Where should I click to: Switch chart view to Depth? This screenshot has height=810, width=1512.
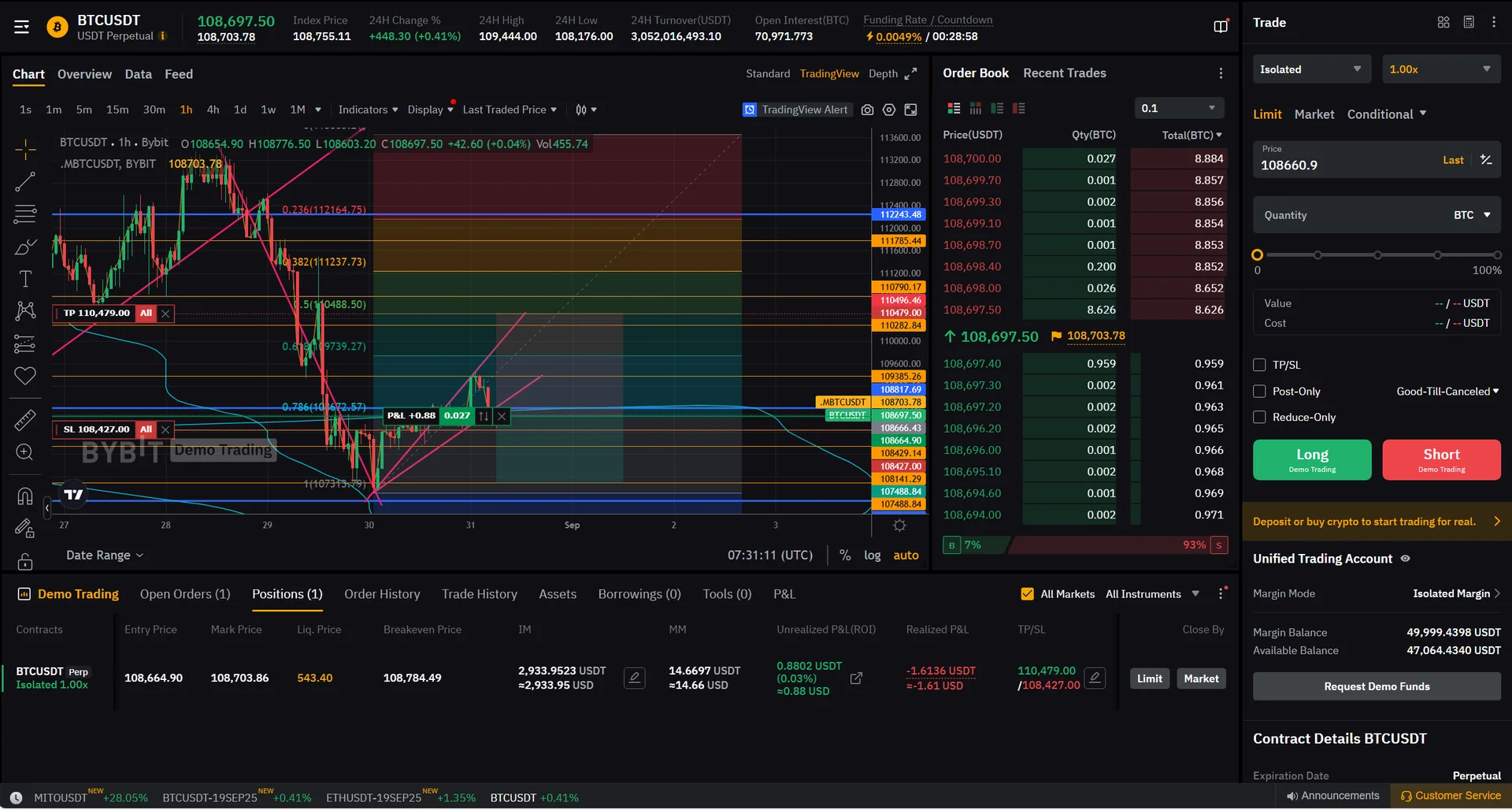[883, 73]
